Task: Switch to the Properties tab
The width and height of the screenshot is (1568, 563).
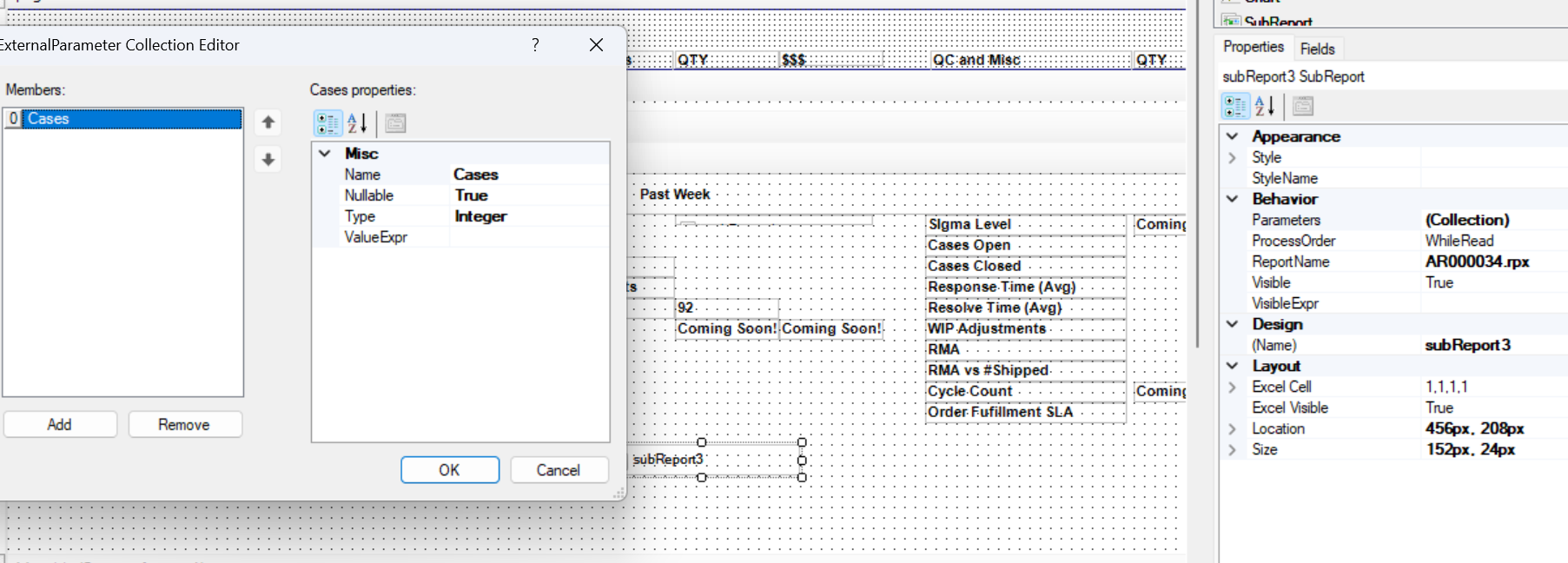Action: pyautogui.click(x=1254, y=47)
